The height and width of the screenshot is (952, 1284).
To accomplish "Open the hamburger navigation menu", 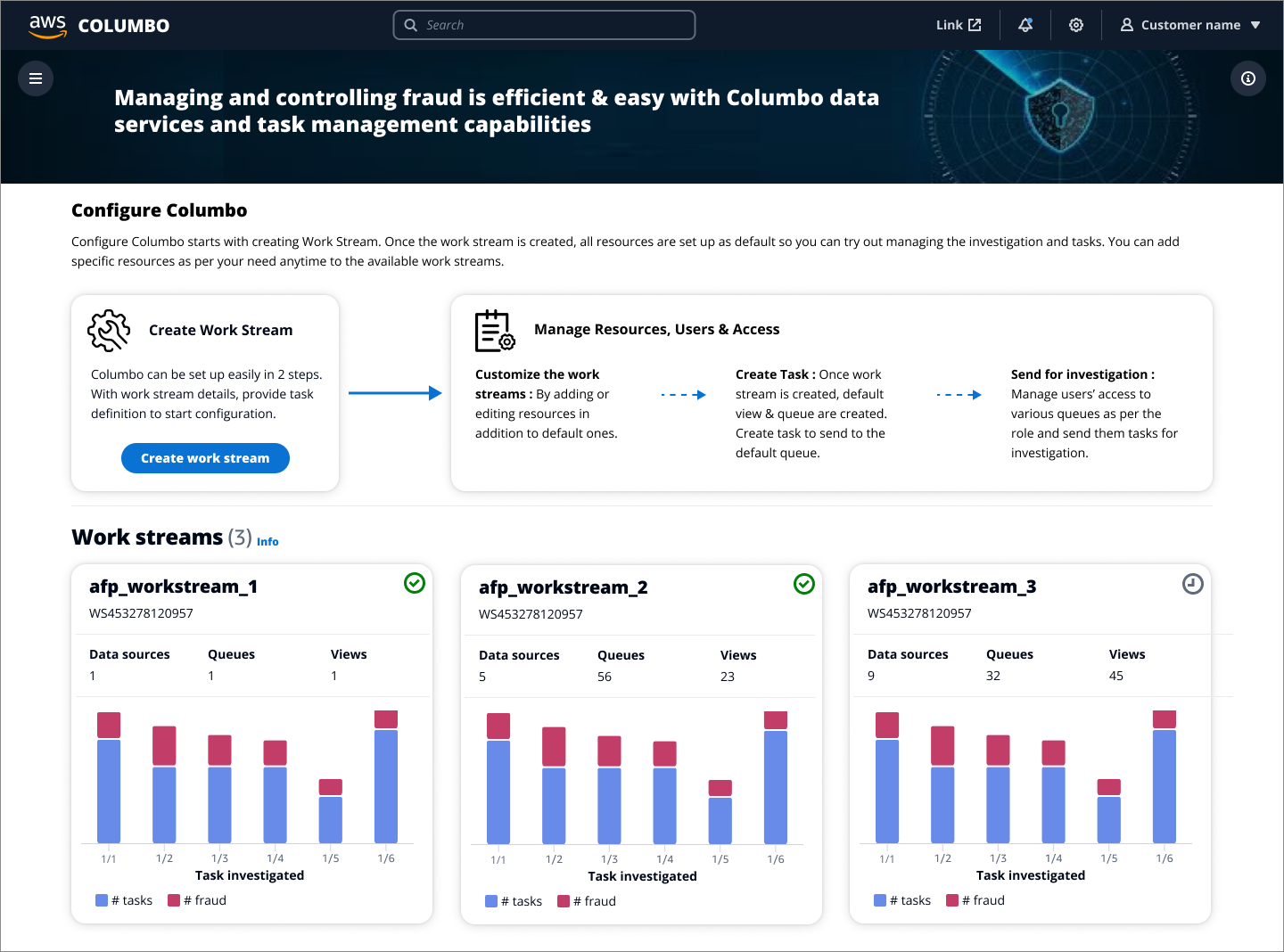I will tap(36, 78).
